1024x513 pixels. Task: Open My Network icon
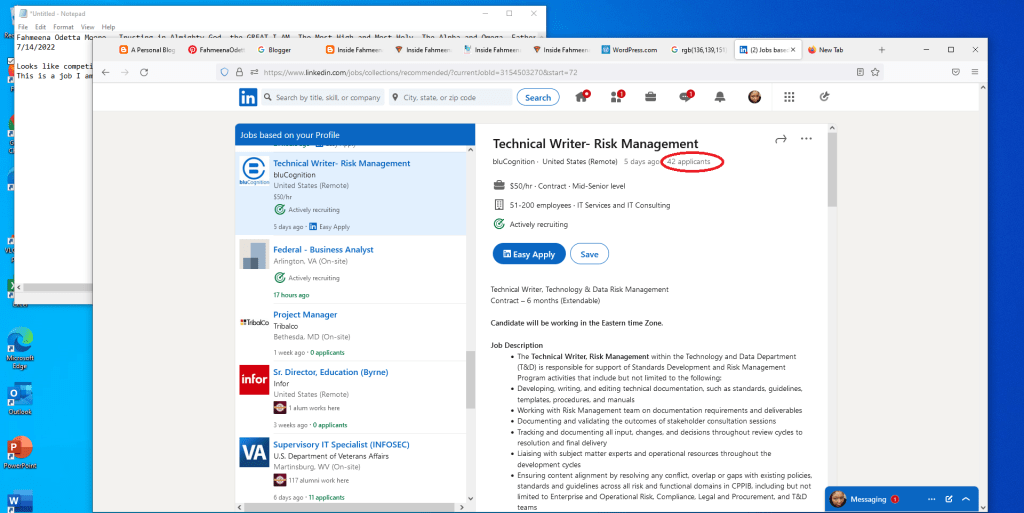(x=616, y=97)
